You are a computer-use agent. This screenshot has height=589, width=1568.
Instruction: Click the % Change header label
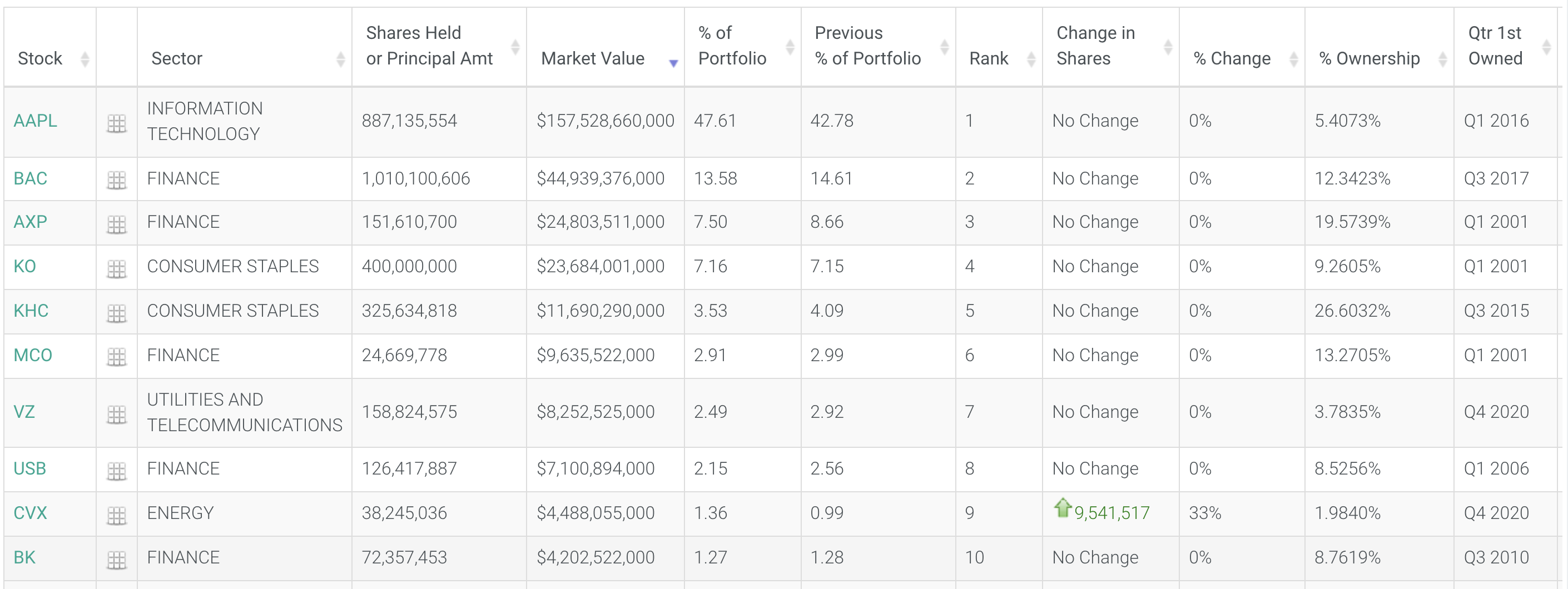(x=1232, y=58)
